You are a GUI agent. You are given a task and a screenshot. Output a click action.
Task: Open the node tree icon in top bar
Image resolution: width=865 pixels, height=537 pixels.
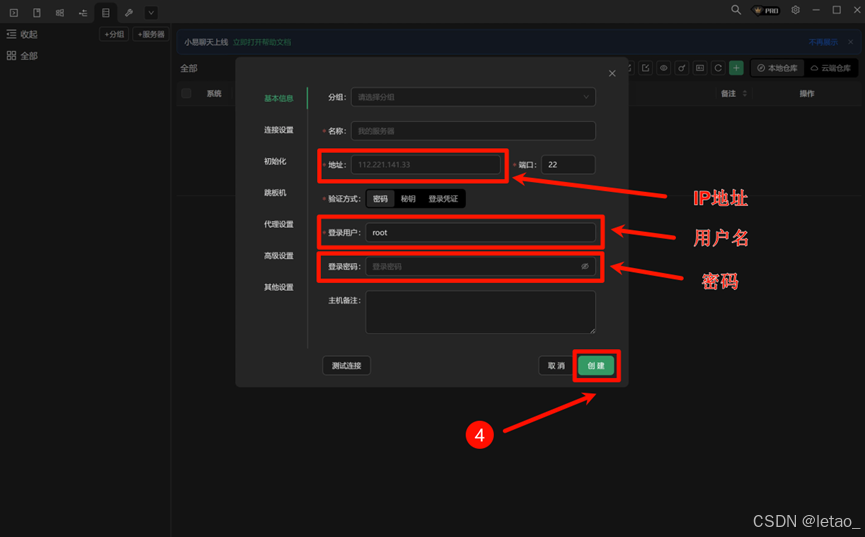point(83,12)
